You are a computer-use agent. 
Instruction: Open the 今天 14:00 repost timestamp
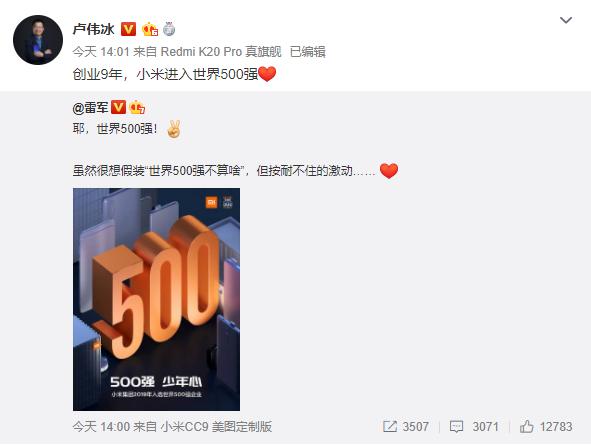click(101, 427)
